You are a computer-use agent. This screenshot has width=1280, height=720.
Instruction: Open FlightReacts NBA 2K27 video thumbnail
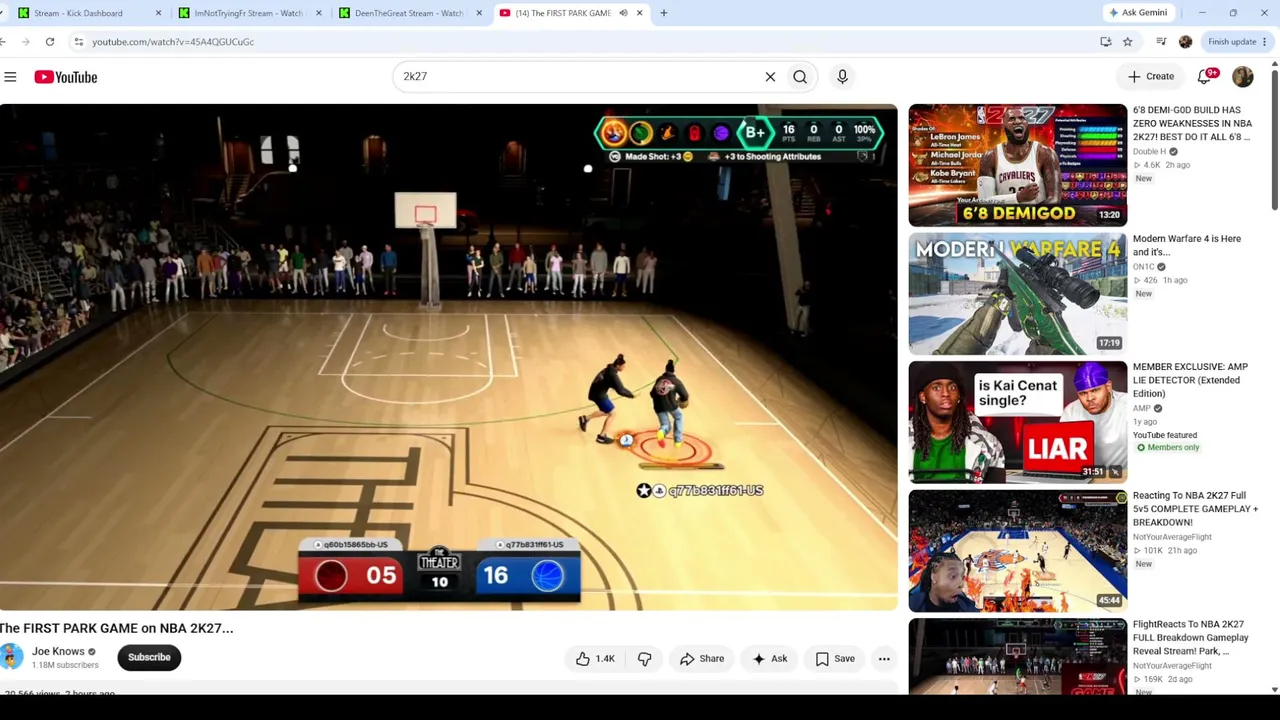(x=1017, y=656)
